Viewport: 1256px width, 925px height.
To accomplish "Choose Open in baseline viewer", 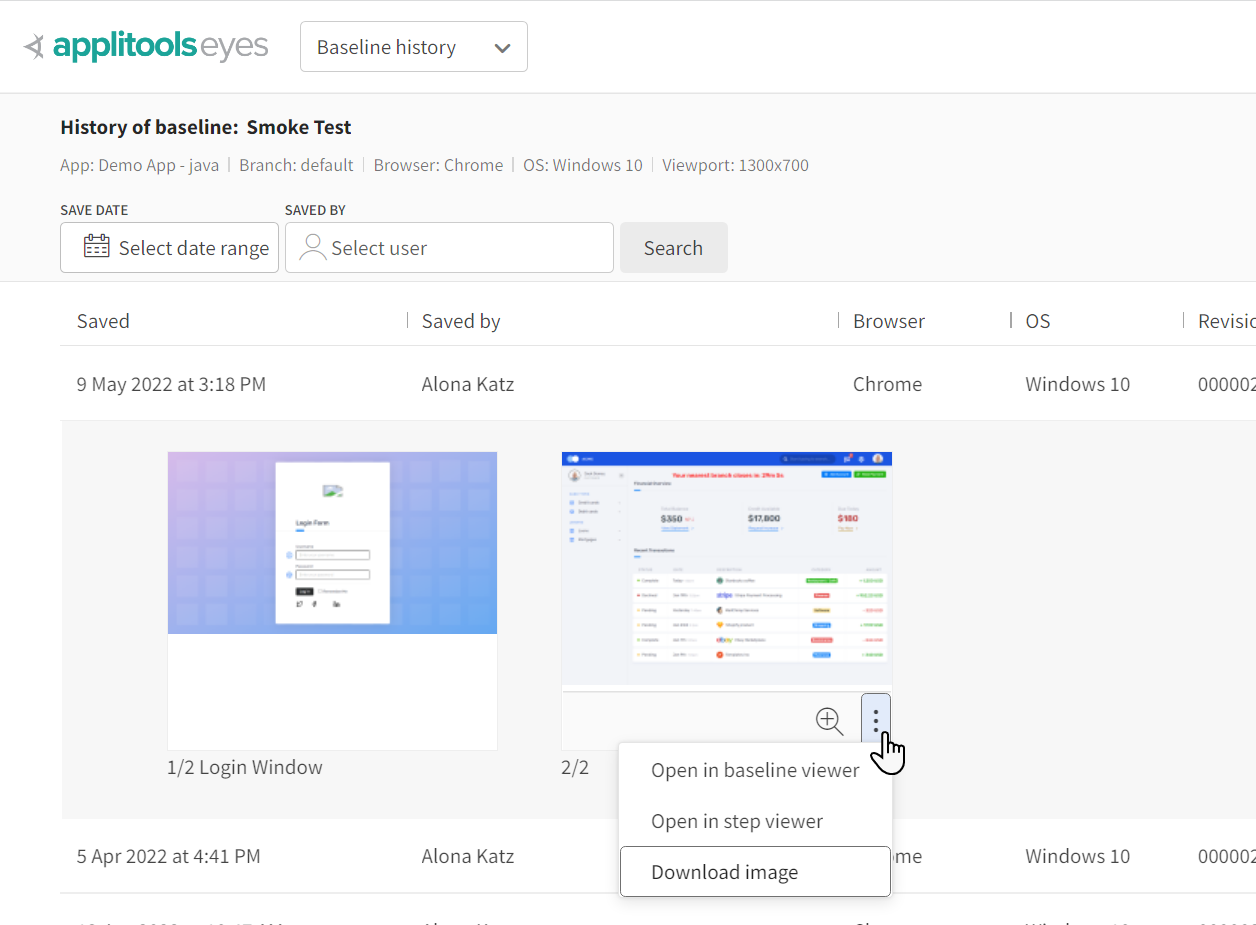I will (x=755, y=770).
